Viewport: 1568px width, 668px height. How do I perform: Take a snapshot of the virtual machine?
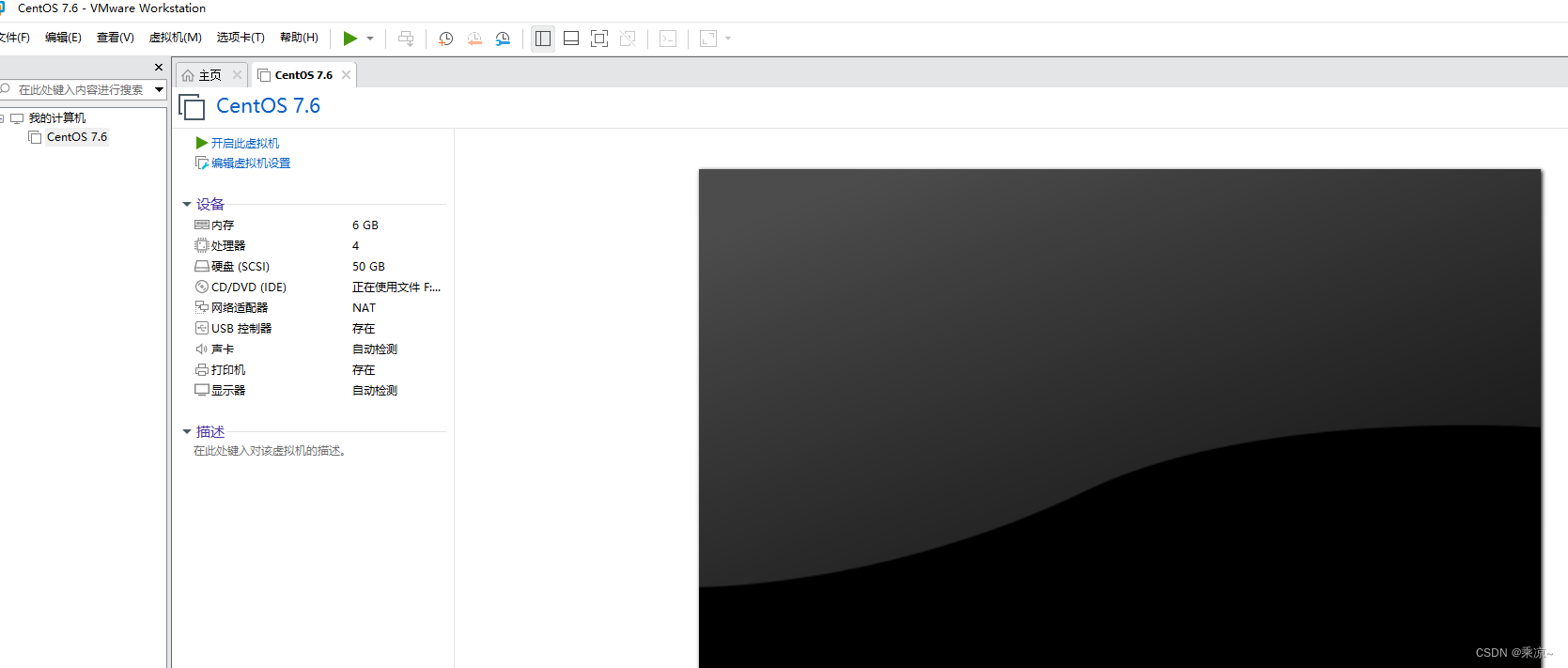[x=446, y=39]
